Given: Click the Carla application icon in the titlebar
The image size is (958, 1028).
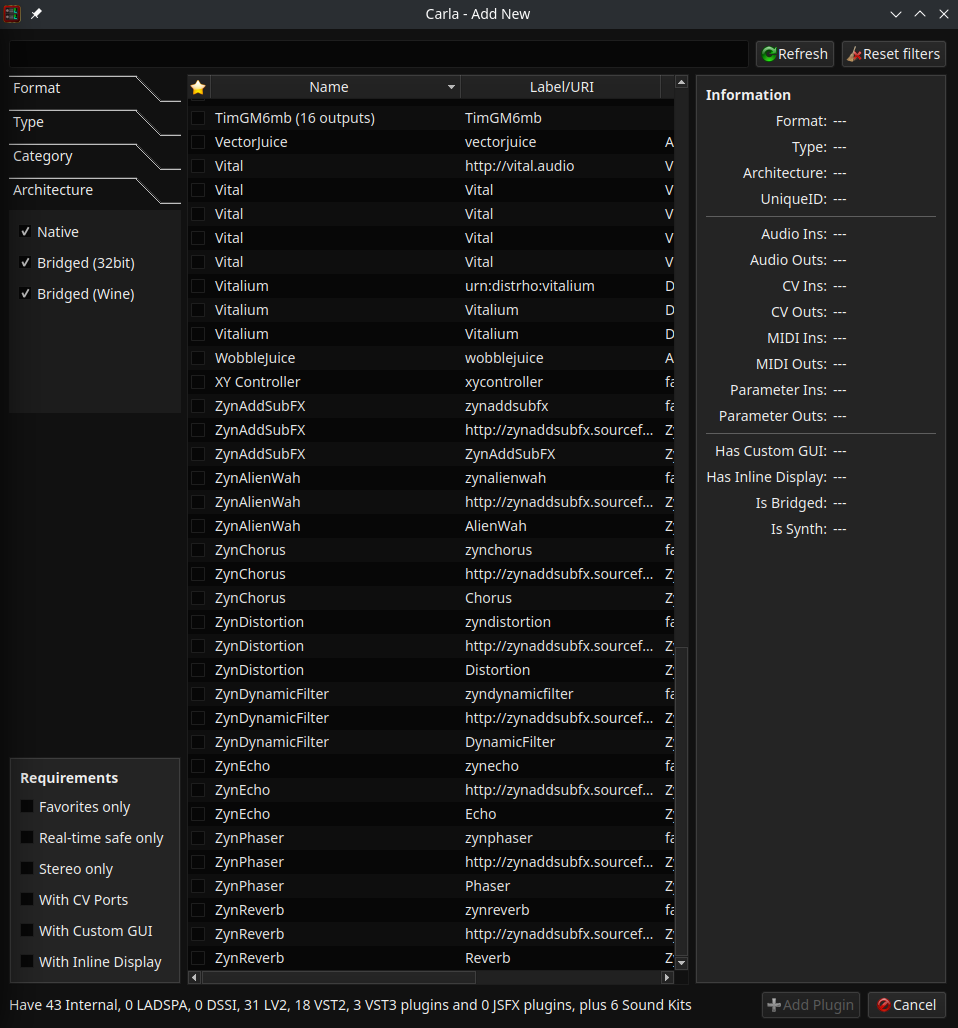Looking at the screenshot, I should pyautogui.click(x=11, y=14).
